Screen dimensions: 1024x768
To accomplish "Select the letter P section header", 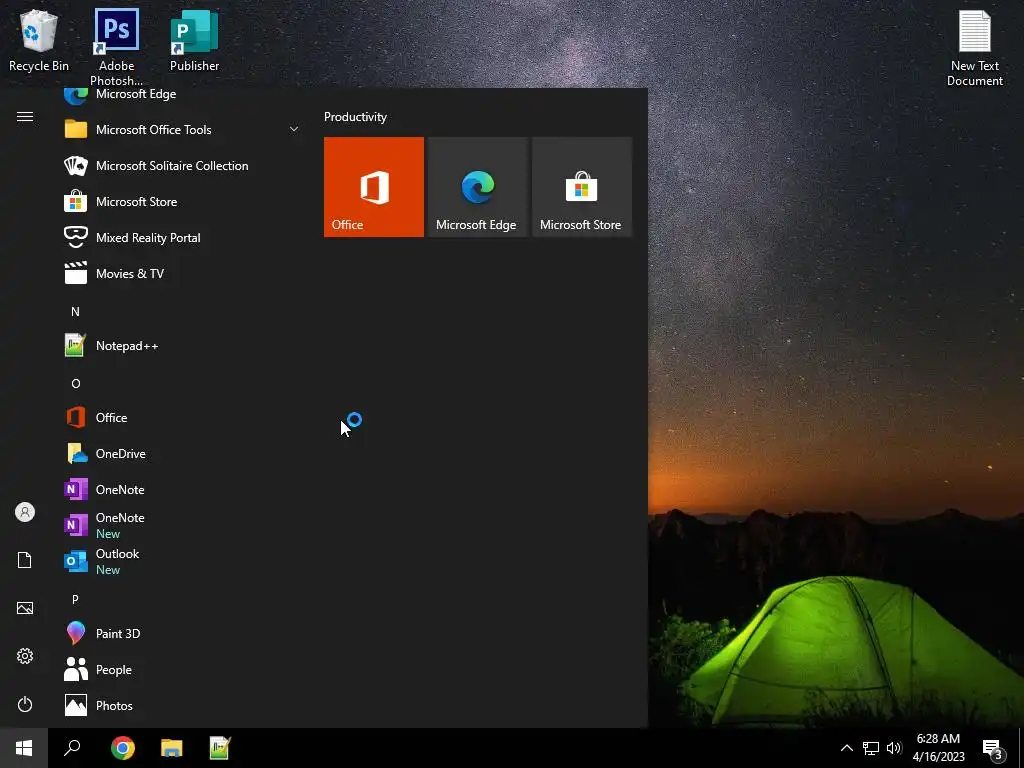I will 75,599.
